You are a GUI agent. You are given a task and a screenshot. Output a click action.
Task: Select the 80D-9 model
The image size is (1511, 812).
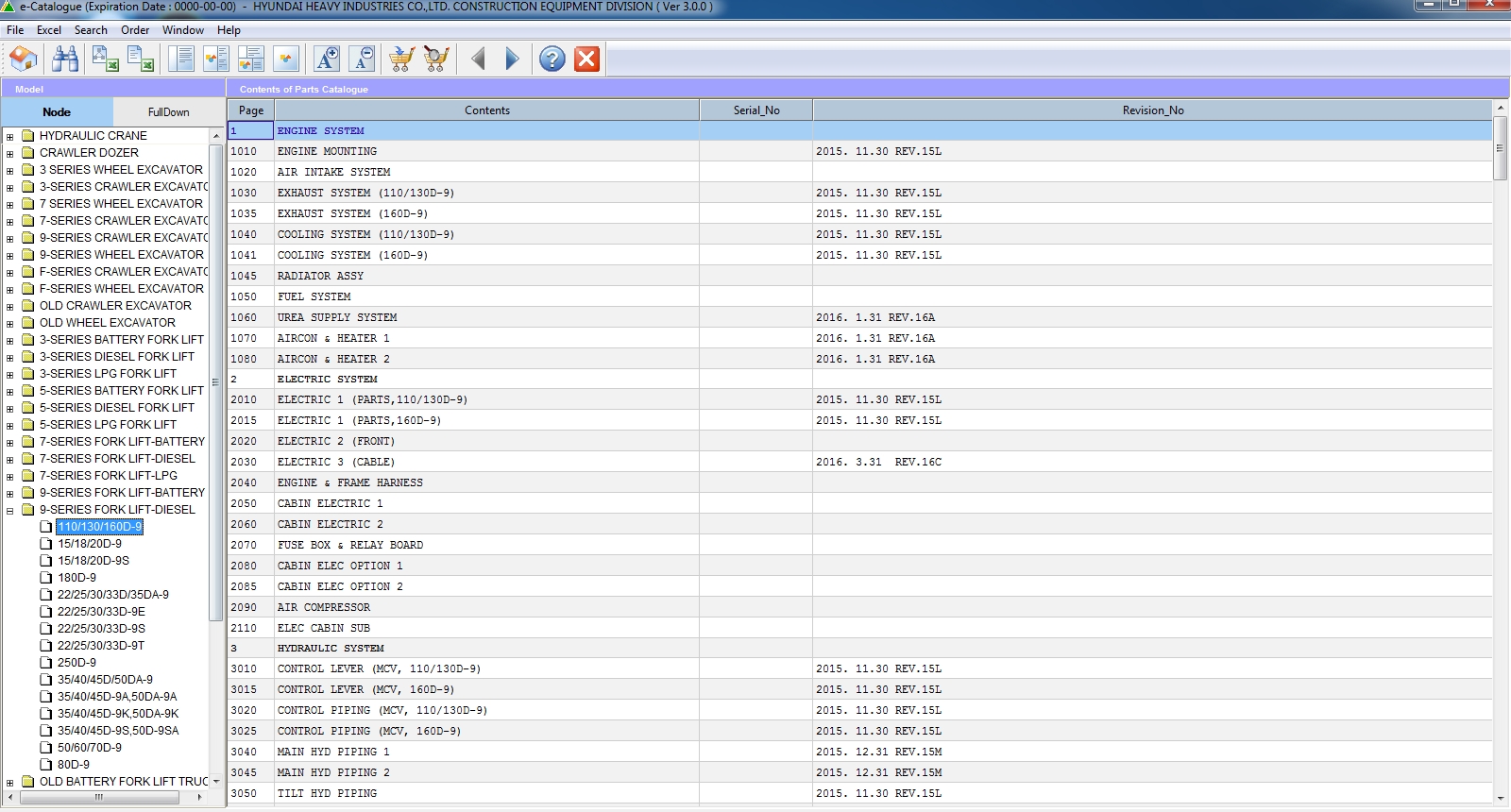click(x=74, y=765)
